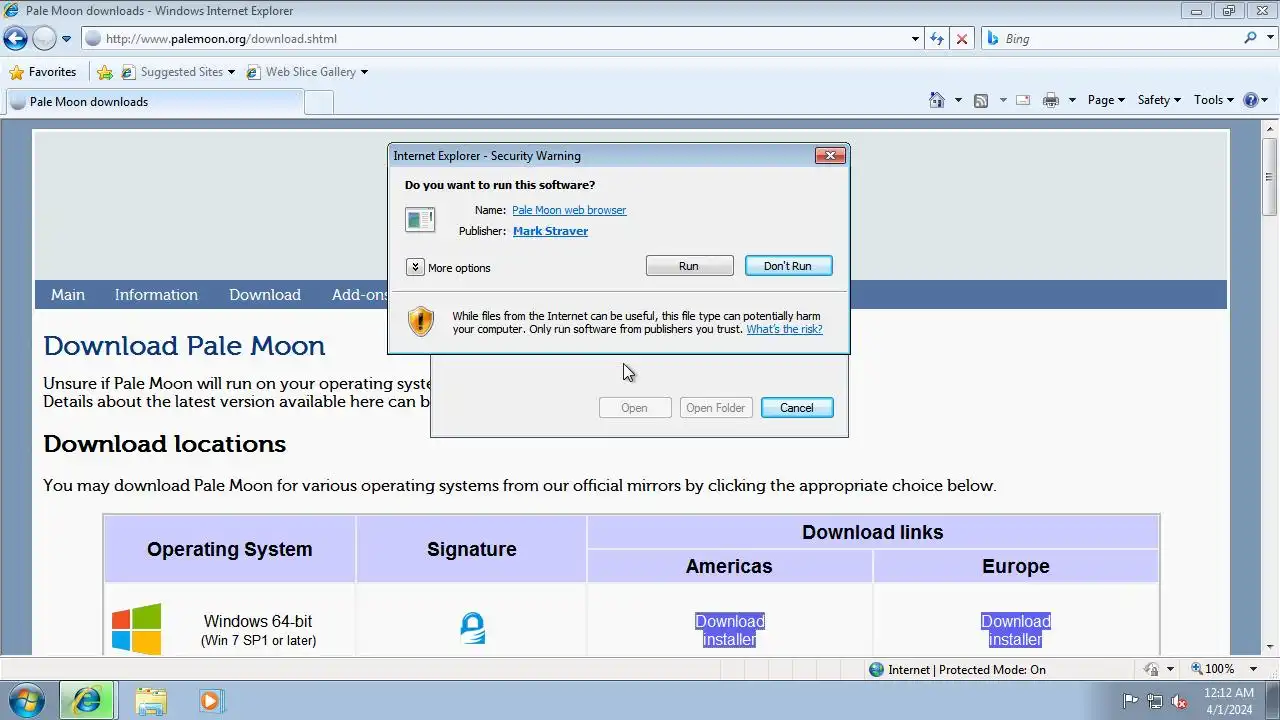Expand the address bar history dropdown
1280x720 pixels.
coord(915,39)
